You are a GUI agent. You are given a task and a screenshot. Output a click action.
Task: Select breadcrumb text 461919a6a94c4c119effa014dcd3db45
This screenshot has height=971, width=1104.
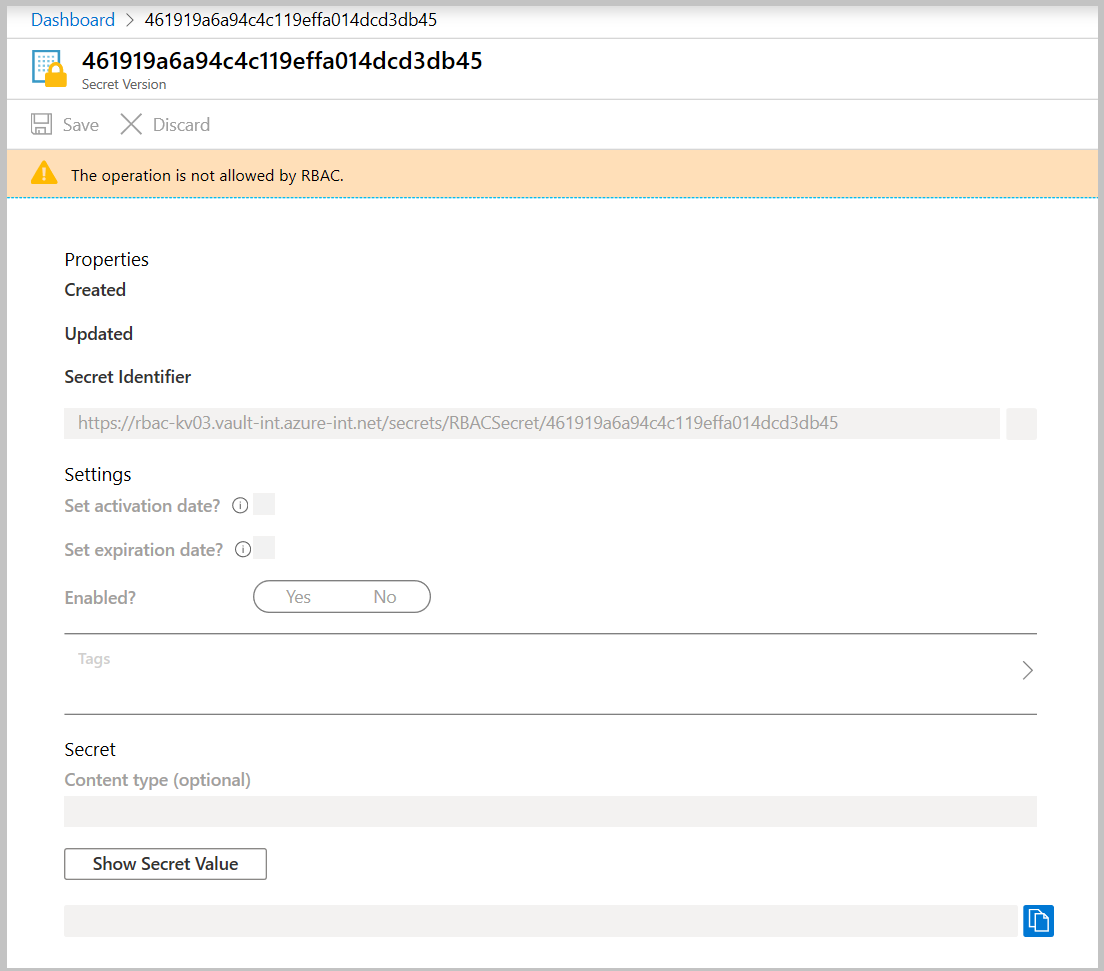tap(291, 20)
